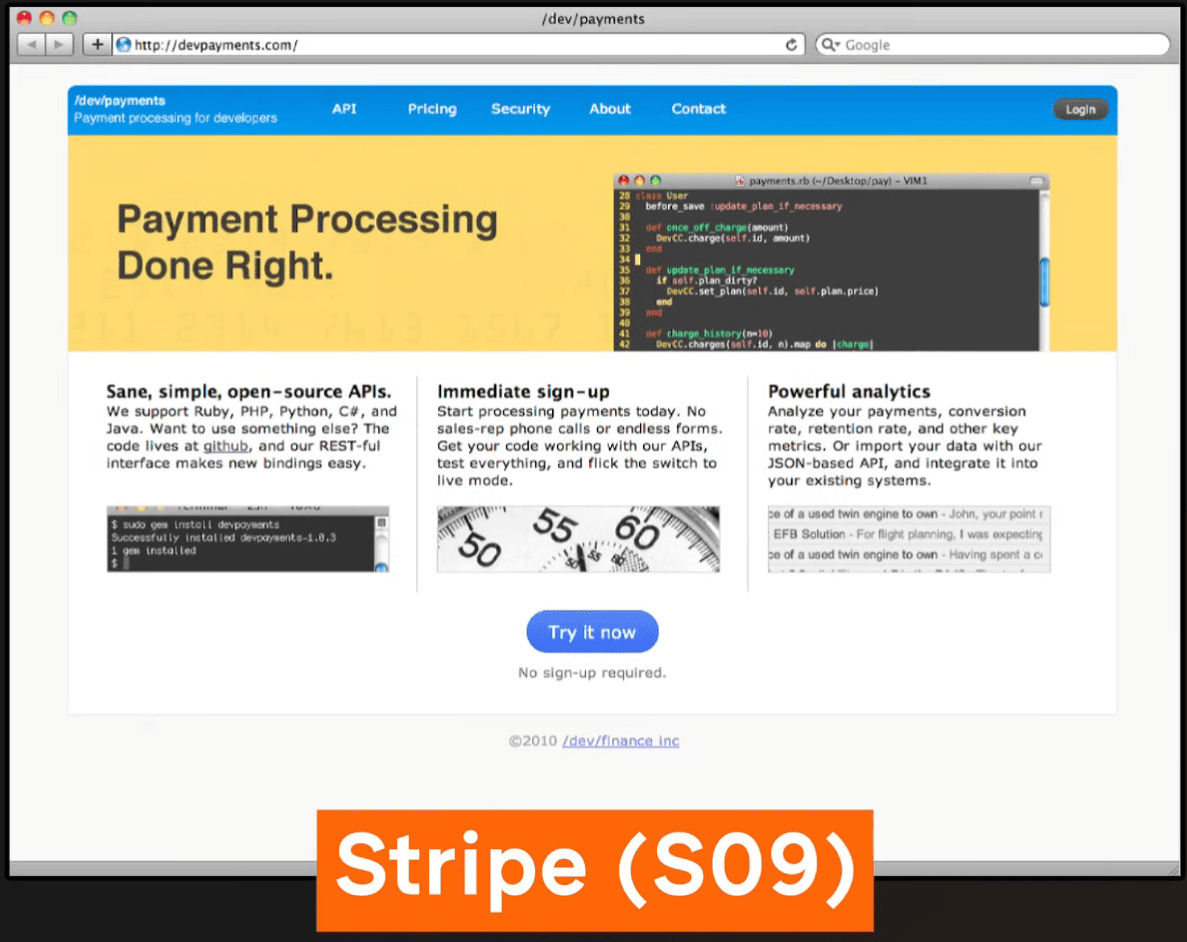The width and height of the screenshot is (1187, 942).
Task: Click the globe site icon in address bar
Action: (123, 45)
